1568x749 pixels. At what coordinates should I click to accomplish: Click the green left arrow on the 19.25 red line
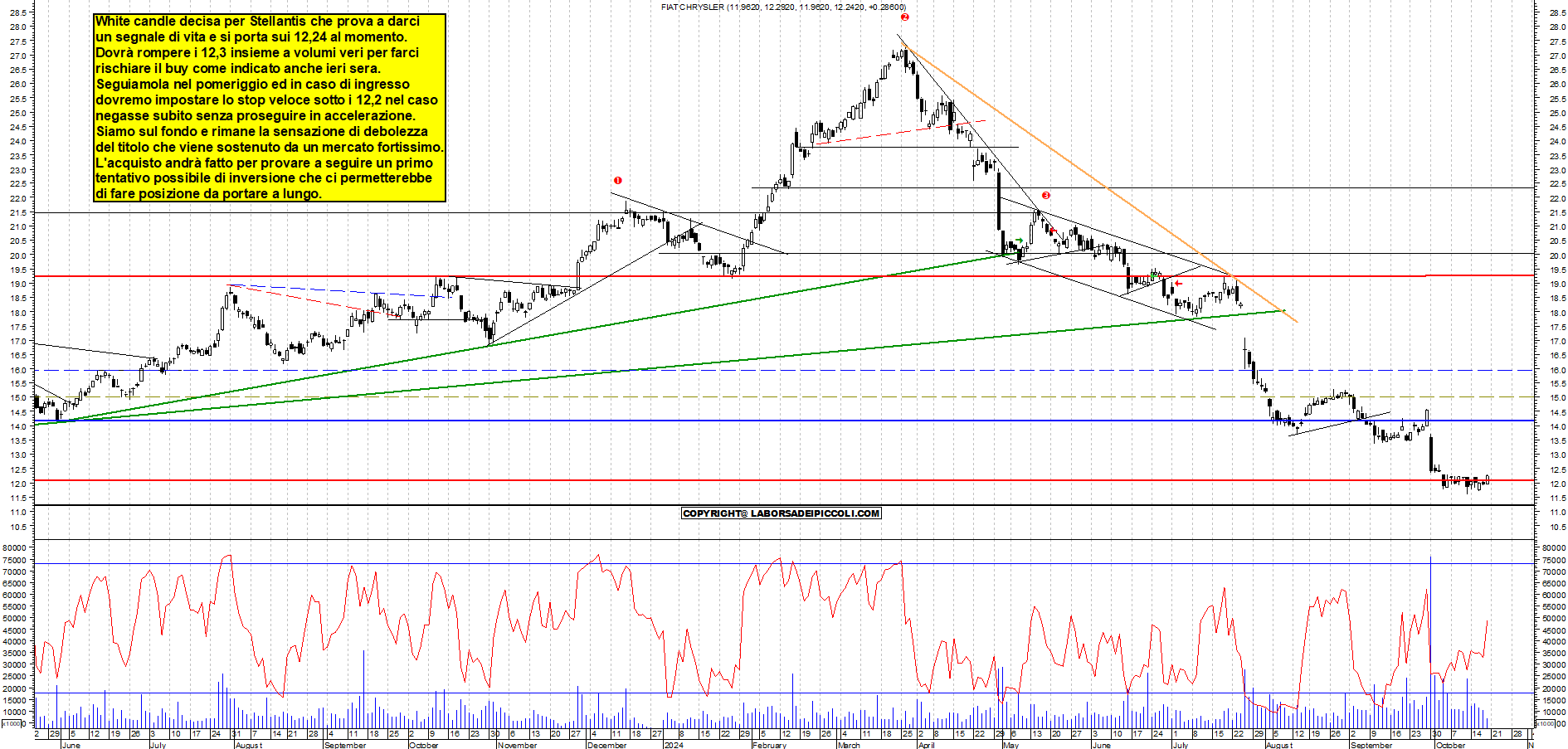(1154, 275)
